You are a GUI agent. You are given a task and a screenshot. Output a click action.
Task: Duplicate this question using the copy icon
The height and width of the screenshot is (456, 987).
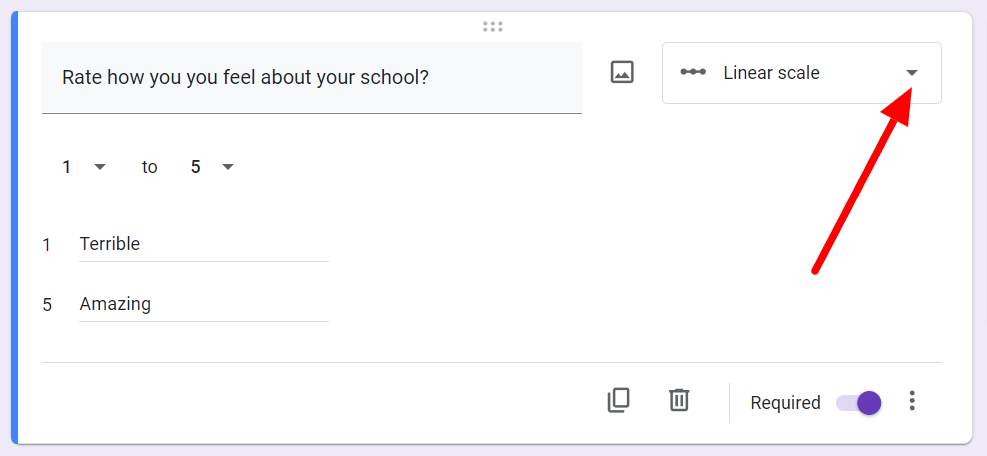(618, 401)
